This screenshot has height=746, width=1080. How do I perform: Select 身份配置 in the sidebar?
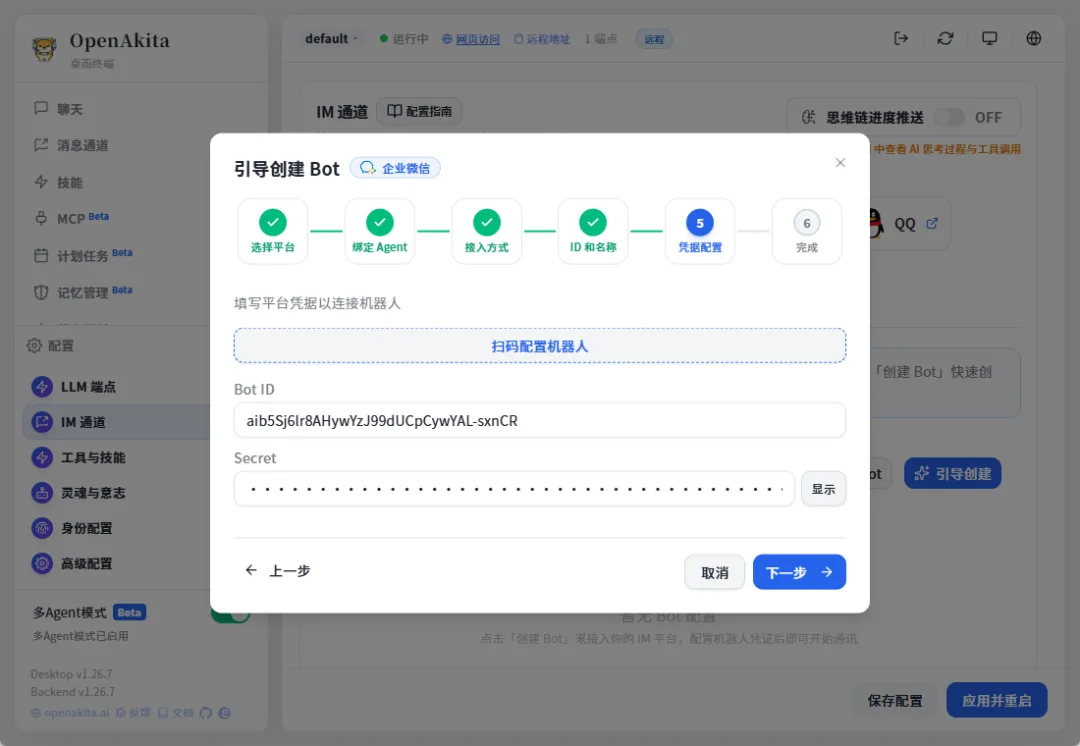(x=117, y=528)
